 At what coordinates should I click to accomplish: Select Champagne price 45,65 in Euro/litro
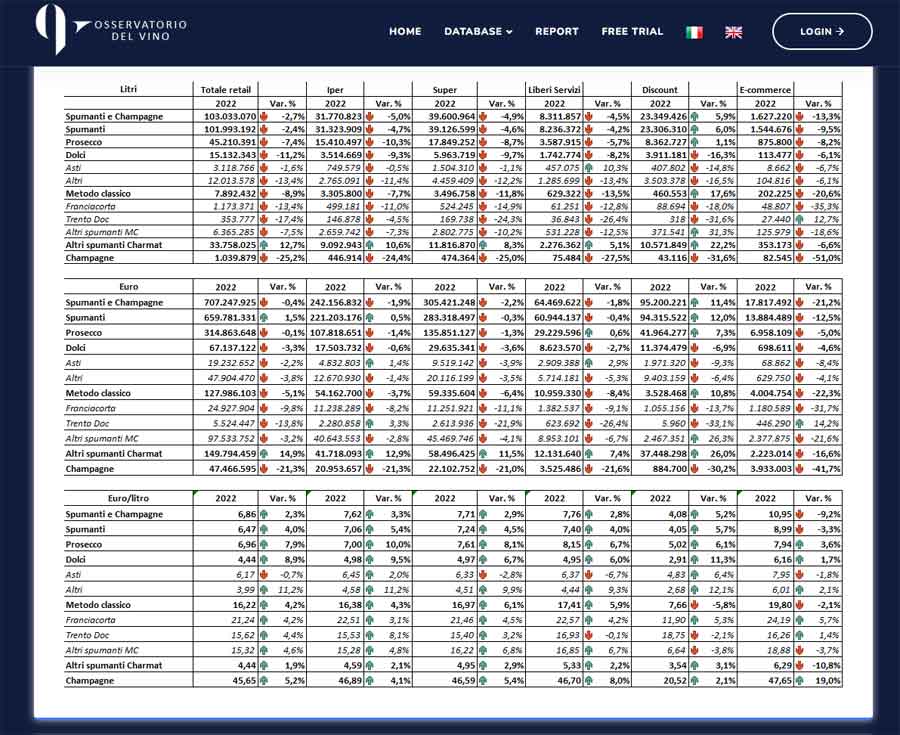(244, 680)
